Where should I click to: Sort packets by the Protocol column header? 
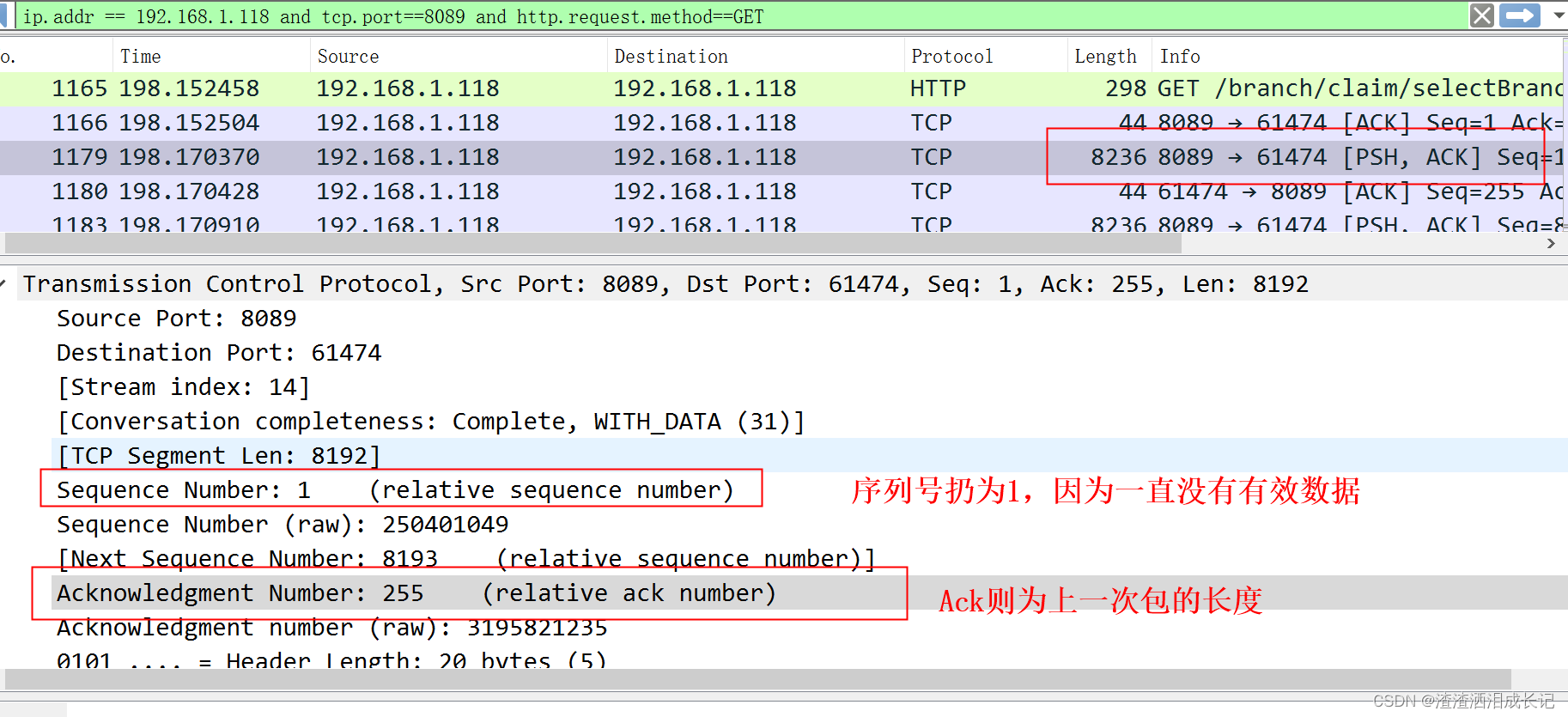(x=986, y=56)
